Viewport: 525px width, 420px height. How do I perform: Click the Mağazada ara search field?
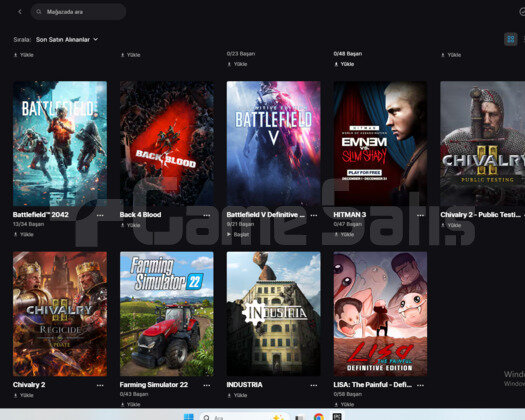(x=78, y=12)
